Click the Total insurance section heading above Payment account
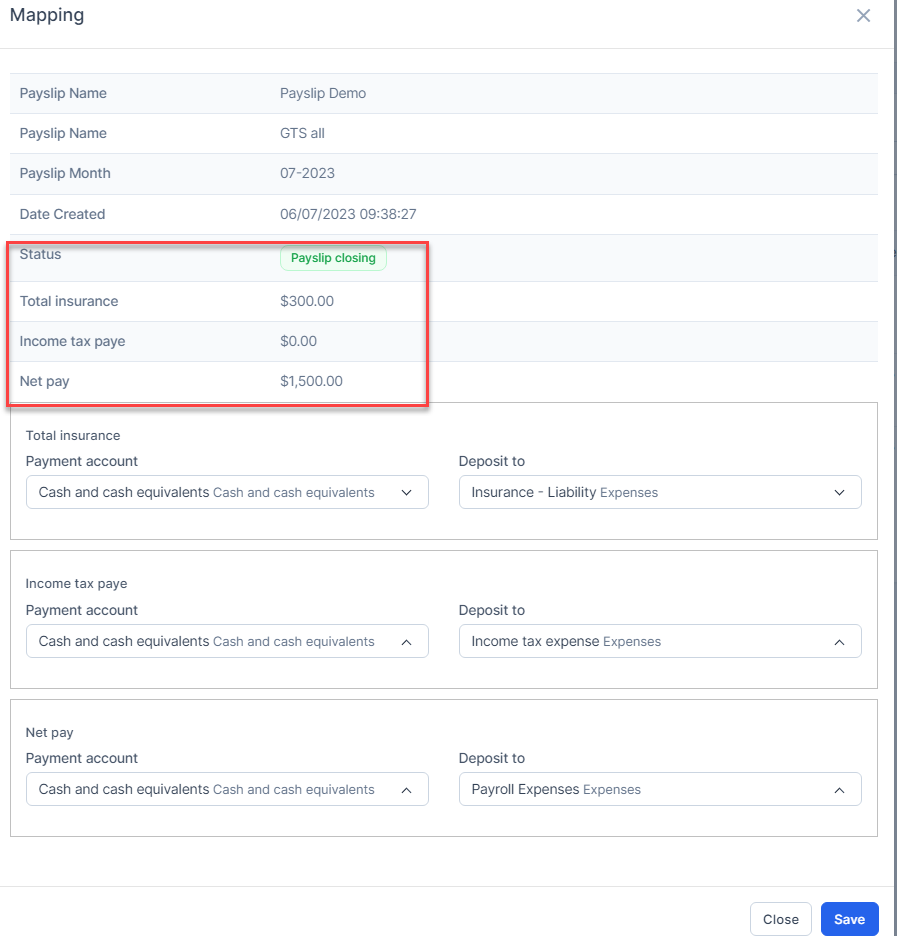The width and height of the screenshot is (897, 936). [73, 436]
